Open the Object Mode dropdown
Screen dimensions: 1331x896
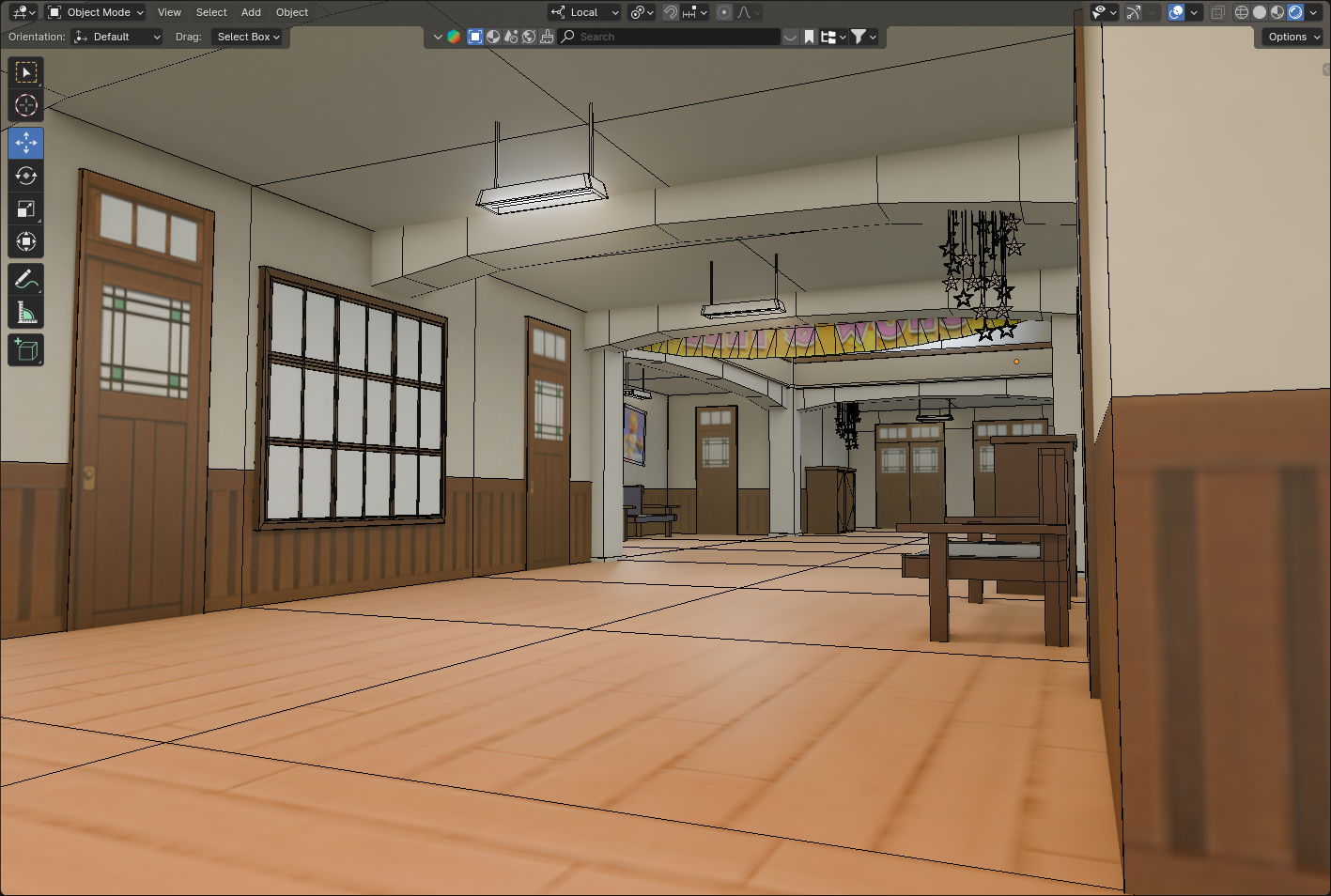[95, 12]
